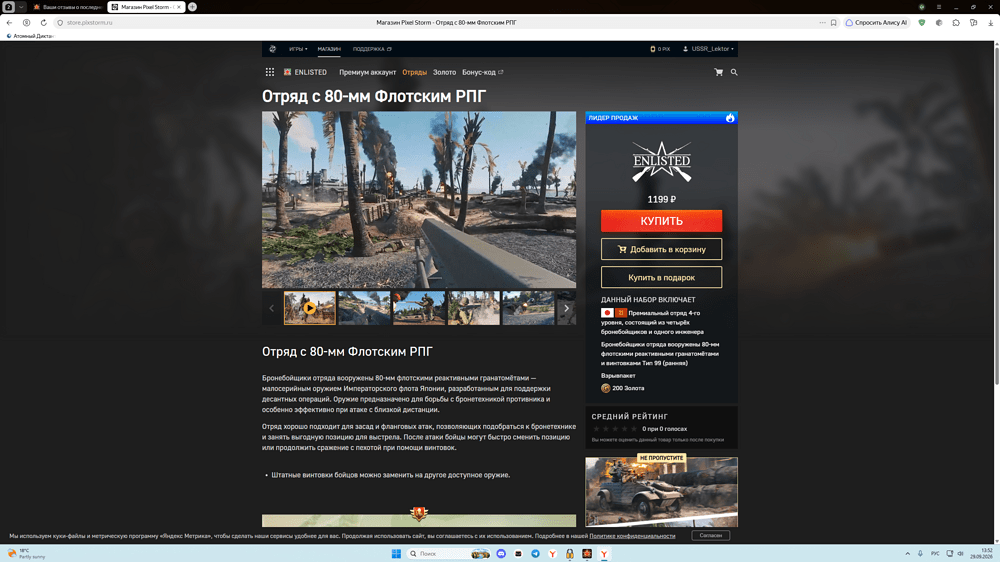
Task: Open the ПОДДЕРЖКА link
Action: point(372,49)
